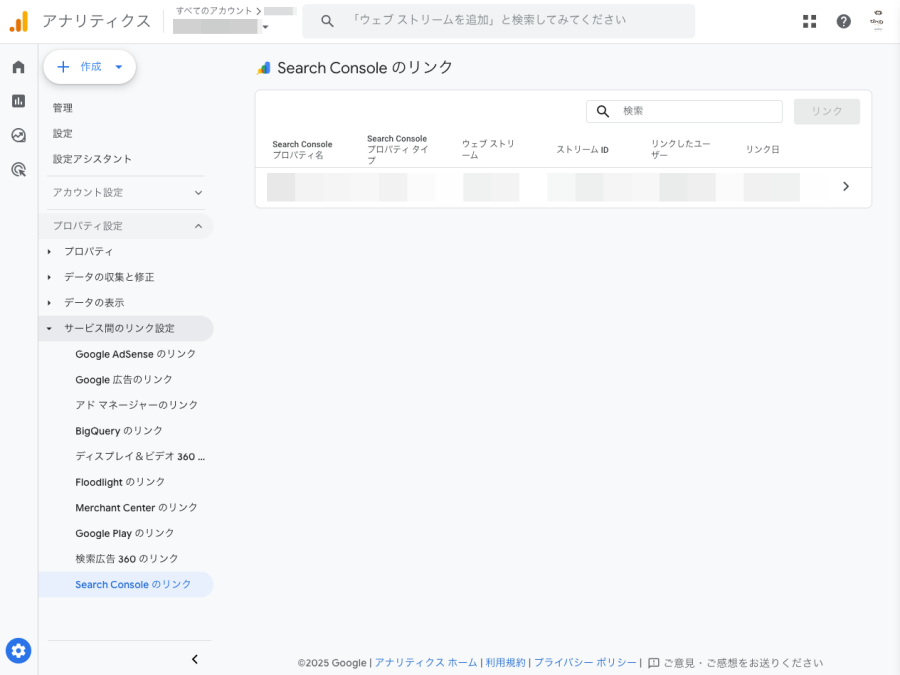Viewport: 900px width, 675px height.
Task: Click ストリーム ID column header
Action: pos(582,149)
